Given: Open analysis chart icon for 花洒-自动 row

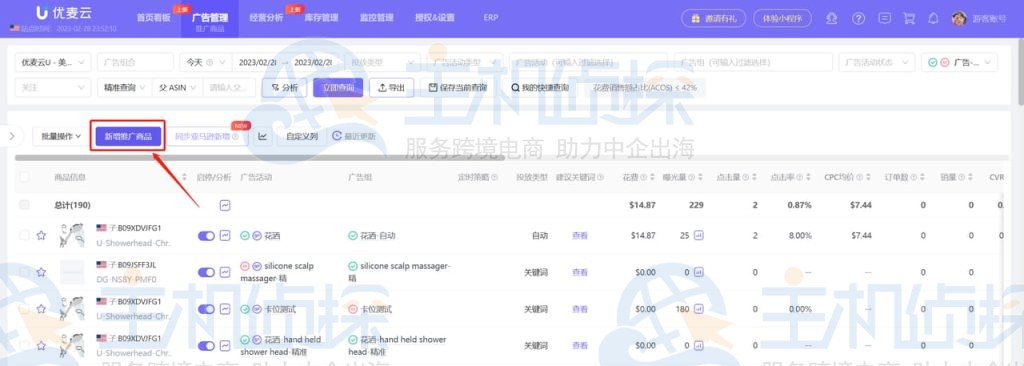Looking at the screenshot, I should (x=225, y=235).
